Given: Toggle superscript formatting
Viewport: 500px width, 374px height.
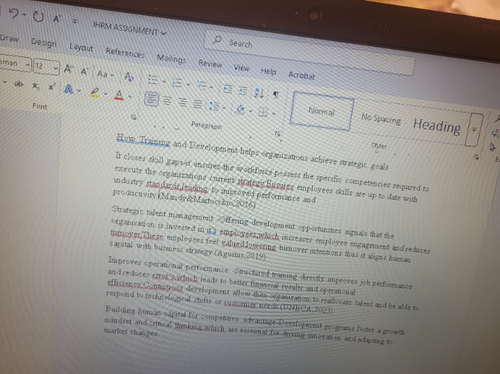Looking at the screenshot, I should tap(52, 87).
